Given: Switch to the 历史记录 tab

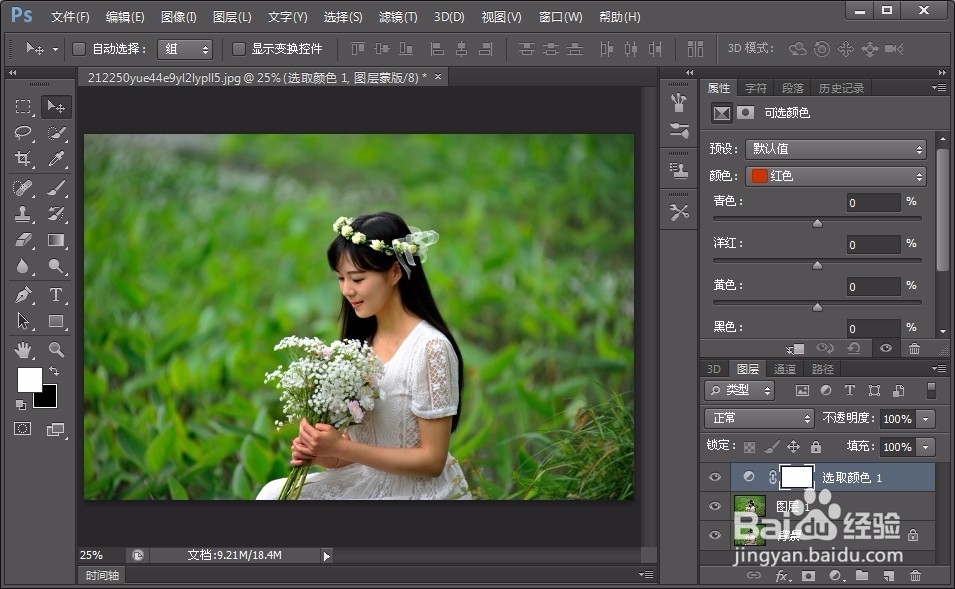Looking at the screenshot, I should [x=841, y=88].
